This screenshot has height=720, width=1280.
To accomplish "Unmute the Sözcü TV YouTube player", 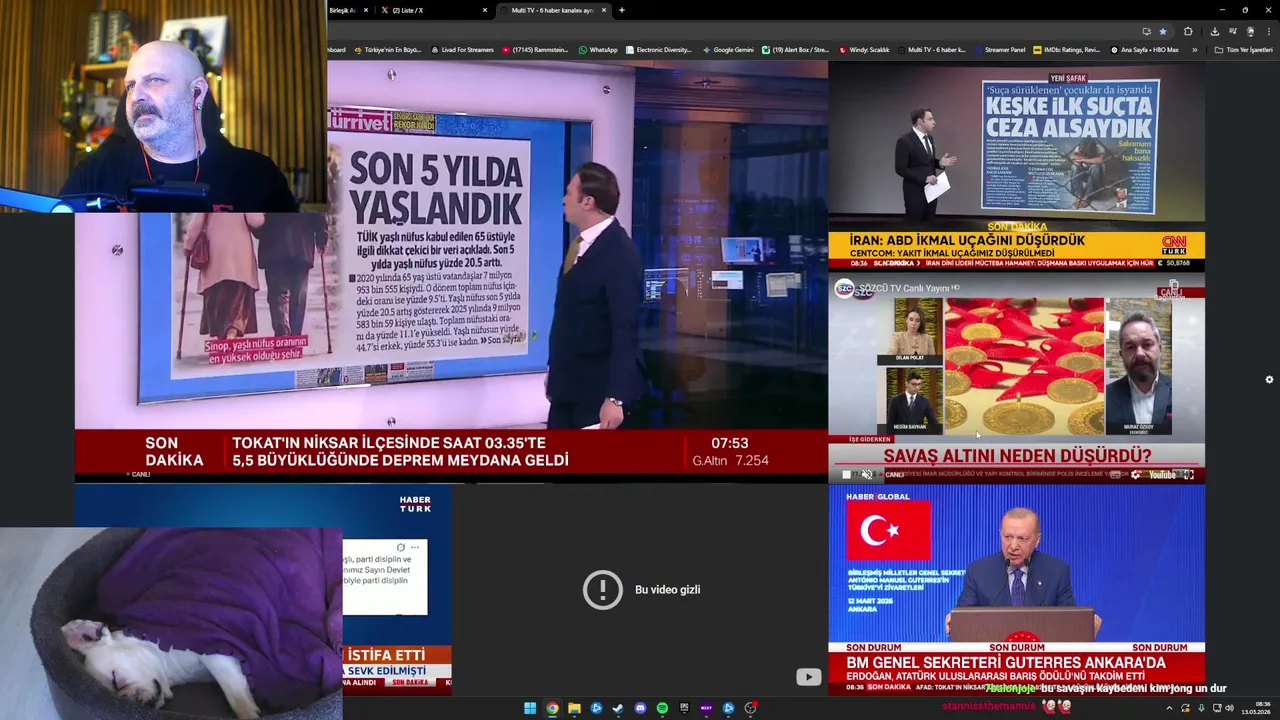I will (867, 475).
